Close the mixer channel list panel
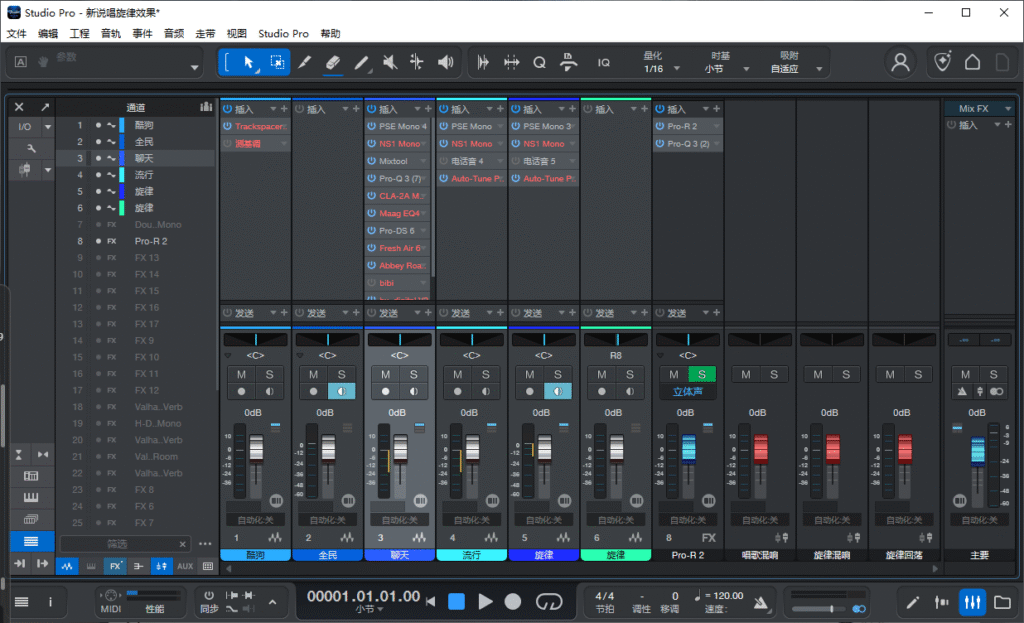The height and width of the screenshot is (623, 1024). pos(19,106)
